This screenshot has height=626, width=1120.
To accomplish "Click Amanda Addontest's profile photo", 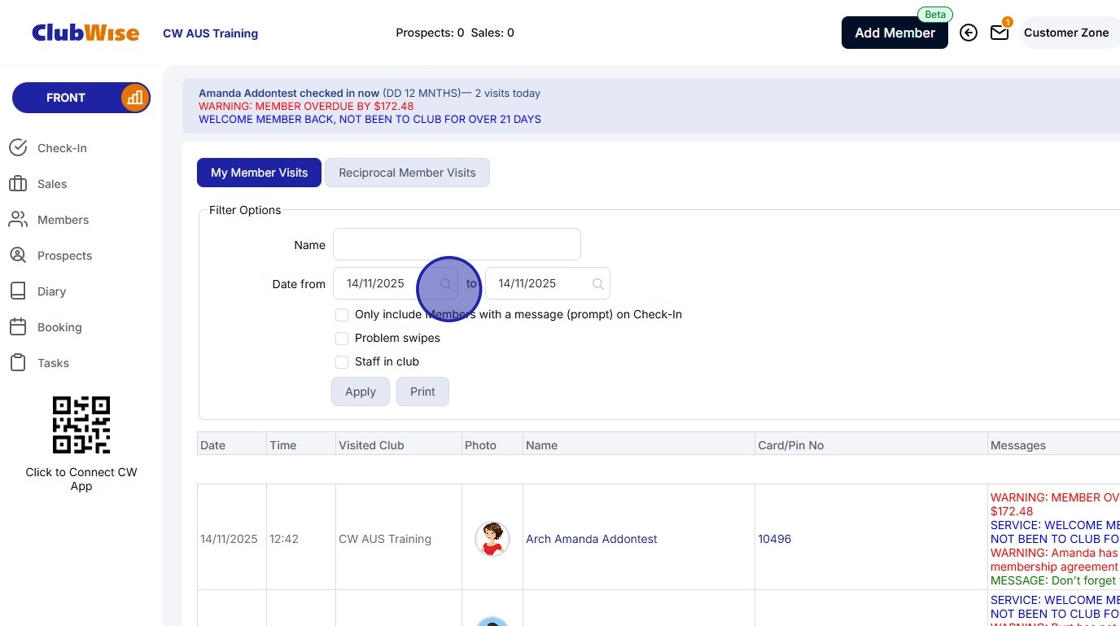I will click(492, 539).
